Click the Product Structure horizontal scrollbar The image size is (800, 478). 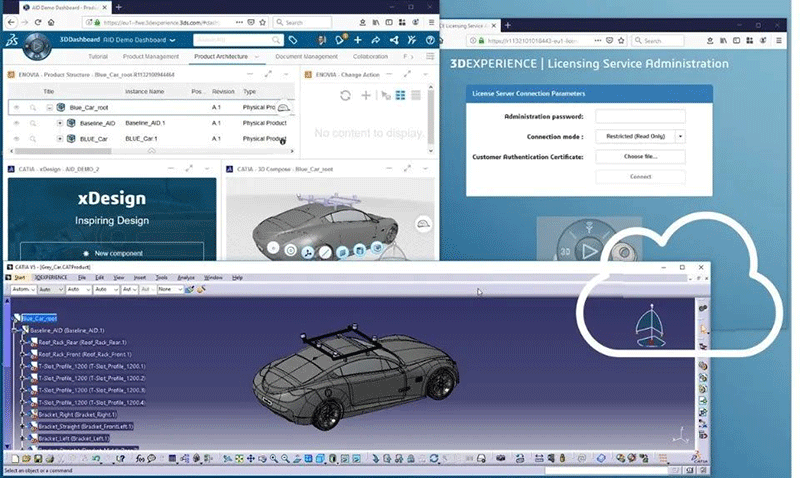63,151
